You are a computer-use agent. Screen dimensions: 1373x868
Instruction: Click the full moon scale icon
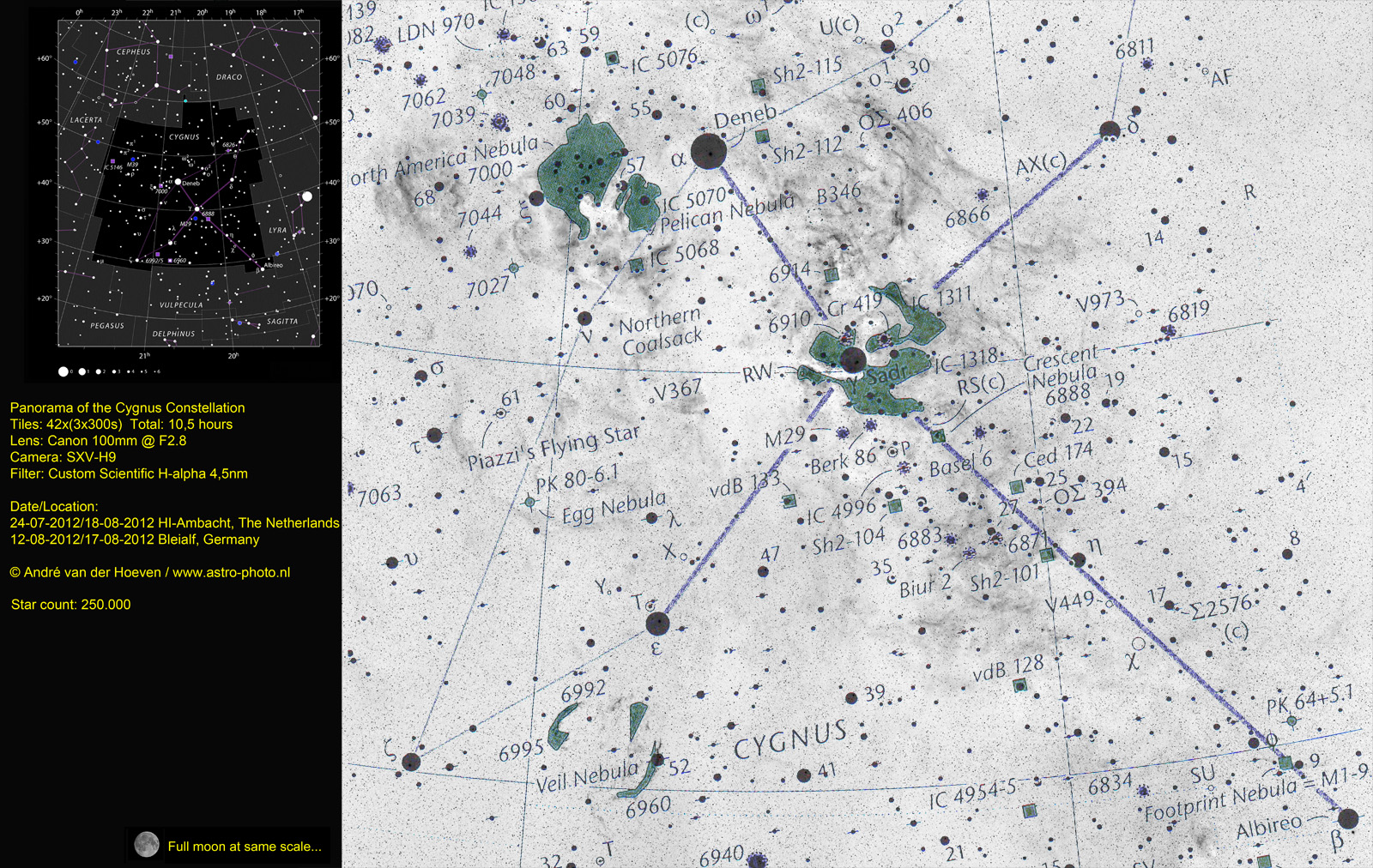coord(147,845)
